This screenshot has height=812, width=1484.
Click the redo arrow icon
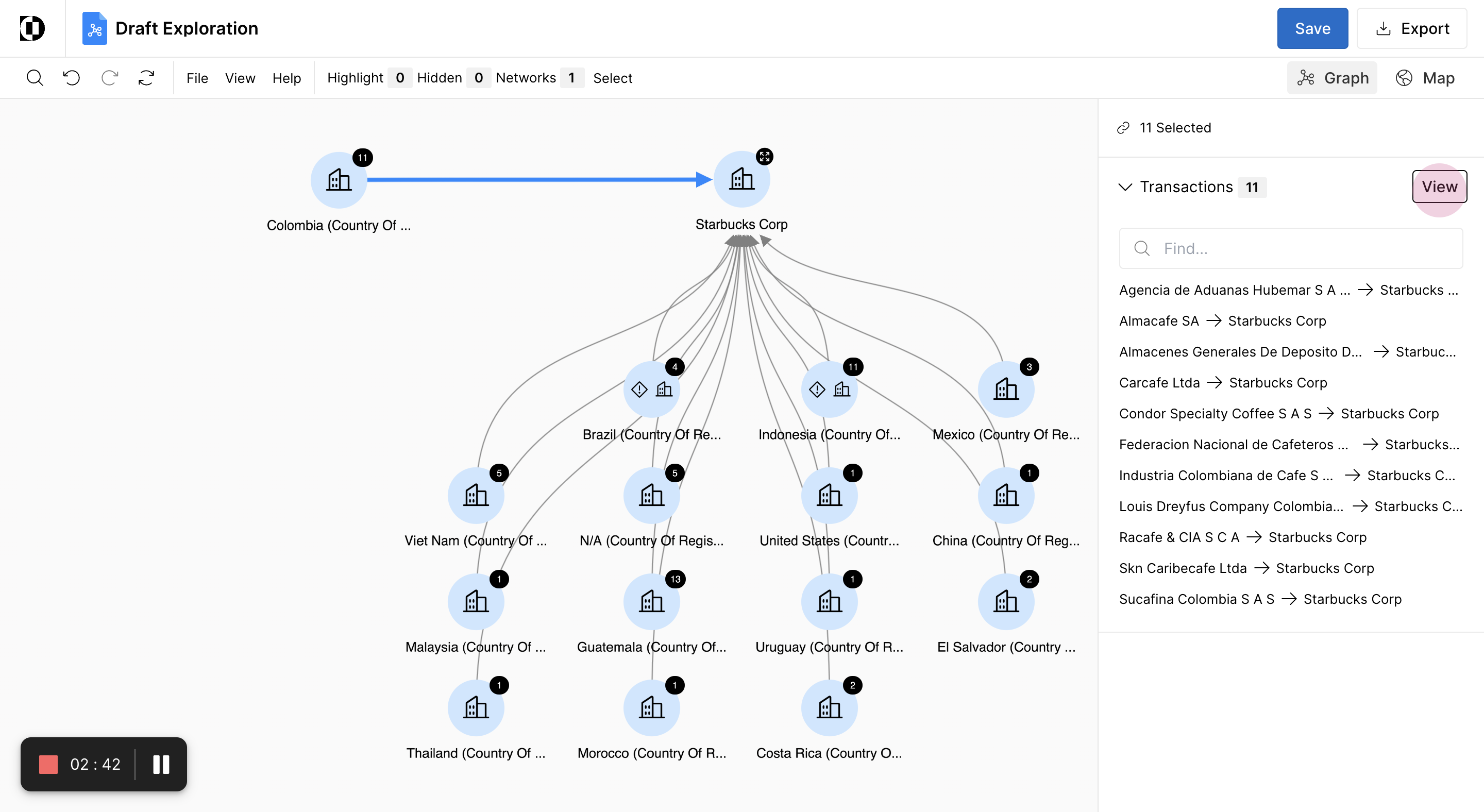pos(109,78)
